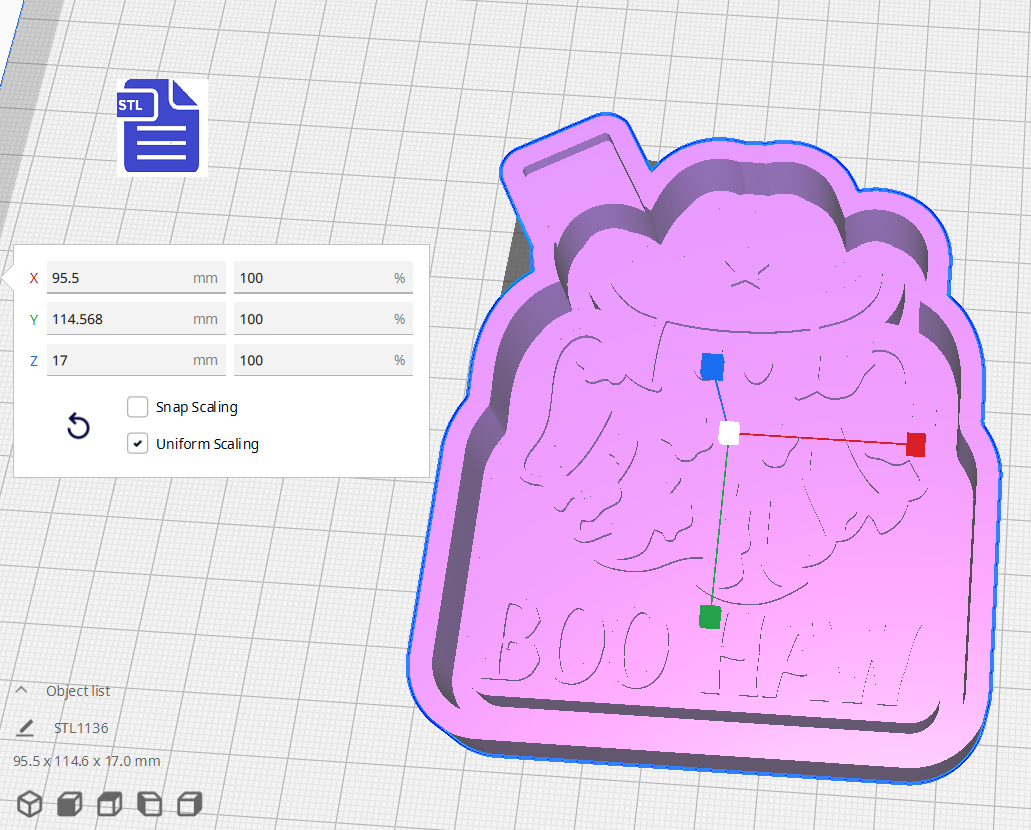Image resolution: width=1031 pixels, height=830 pixels.
Task: Click the pencil edit icon beside STL1136
Action: tap(24, 727)
